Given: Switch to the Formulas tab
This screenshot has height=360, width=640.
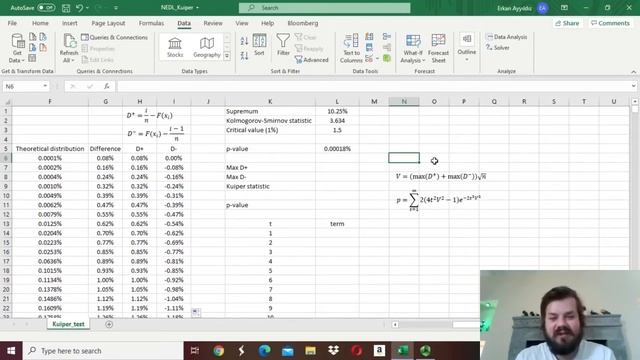Looking at the screenshot, I should click(151, 23).
